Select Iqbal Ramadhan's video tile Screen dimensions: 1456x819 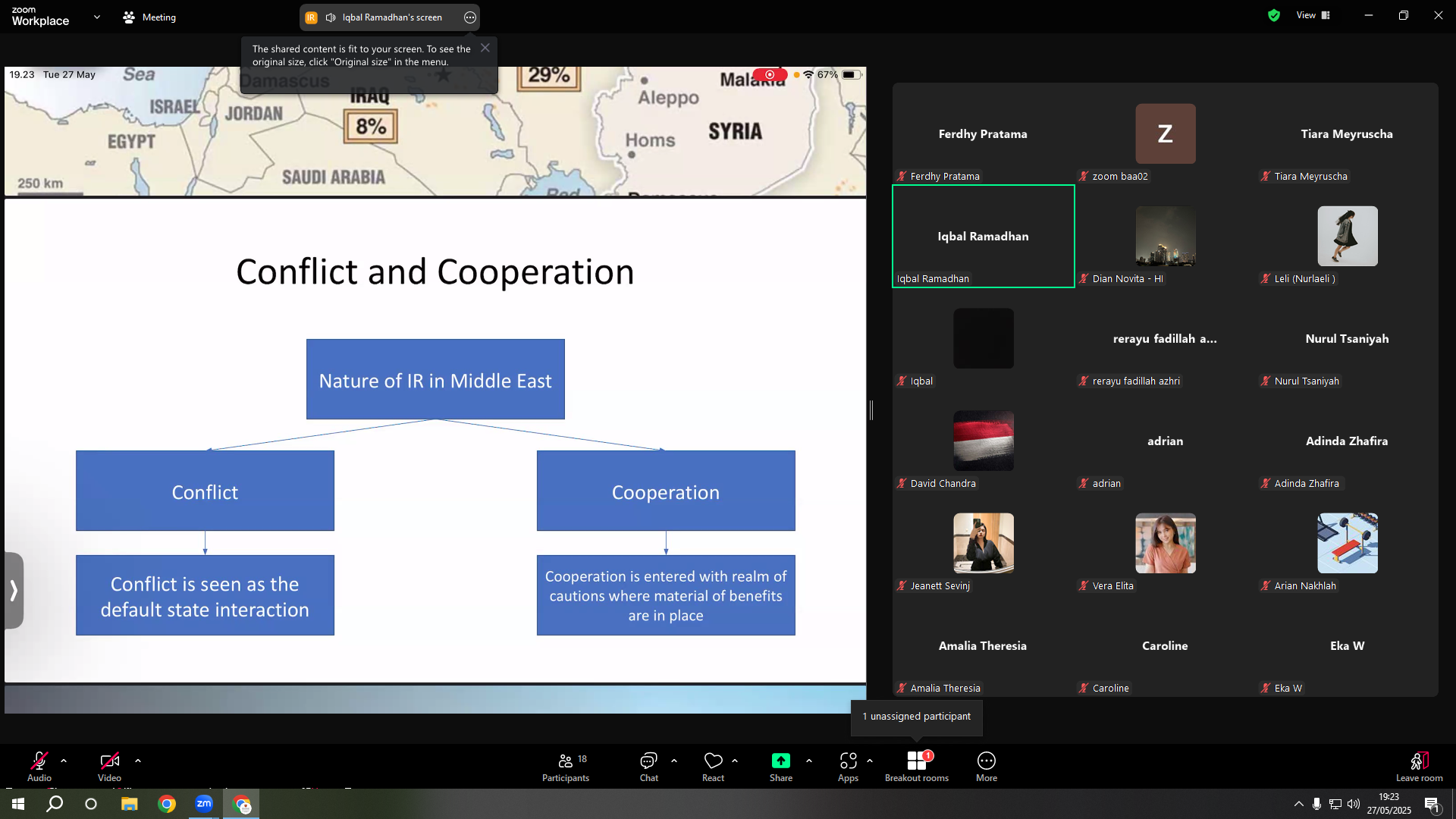pos(984,237)
